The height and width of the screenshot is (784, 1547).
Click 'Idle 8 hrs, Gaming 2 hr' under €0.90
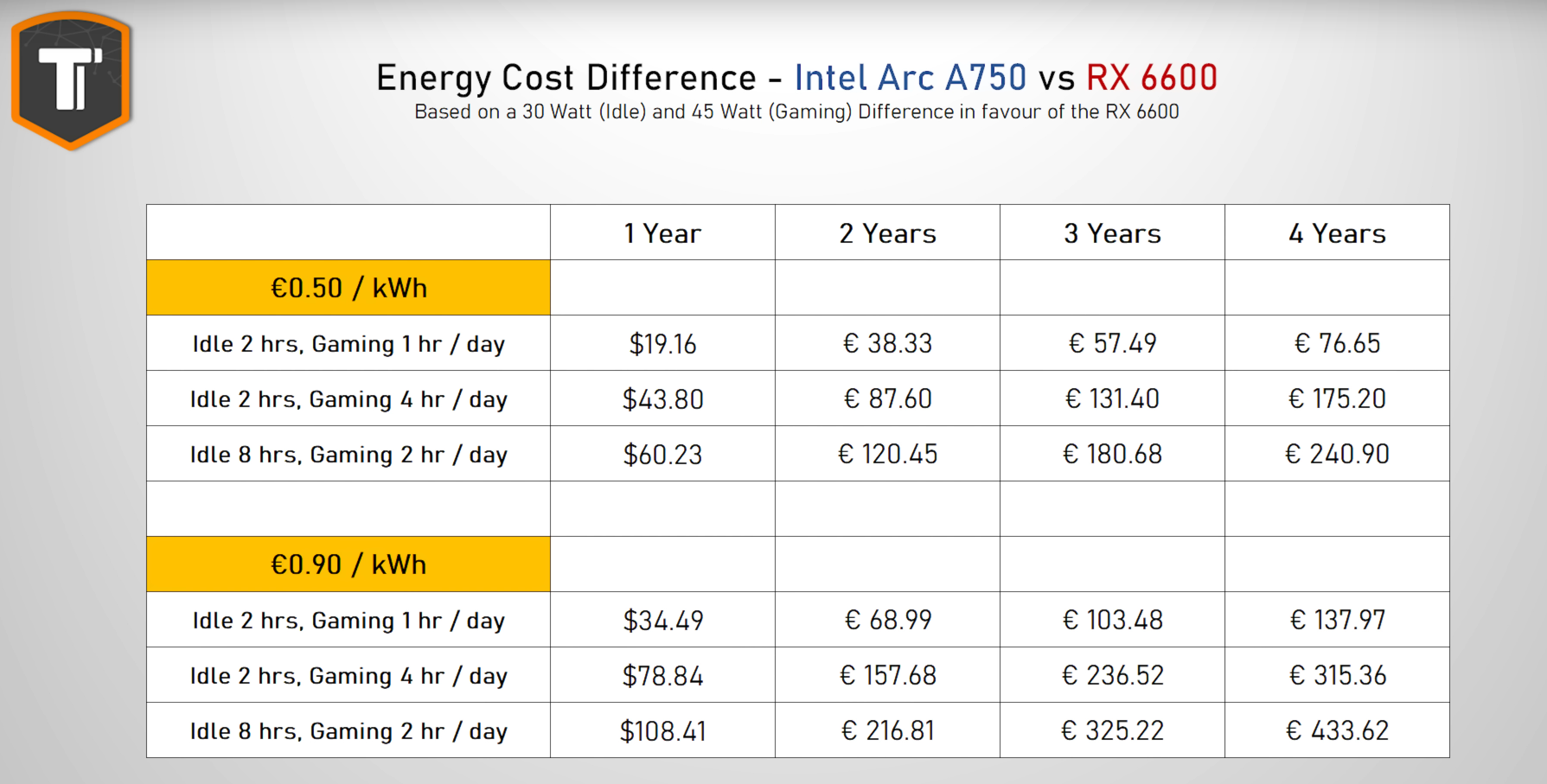348,730
